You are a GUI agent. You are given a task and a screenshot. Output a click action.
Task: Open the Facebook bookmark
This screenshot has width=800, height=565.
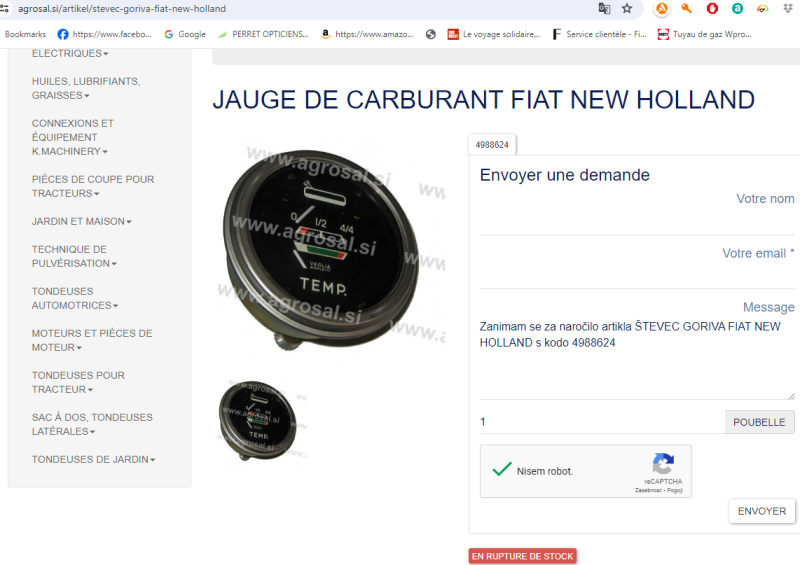pyautogui.click(x=105, y=34)
